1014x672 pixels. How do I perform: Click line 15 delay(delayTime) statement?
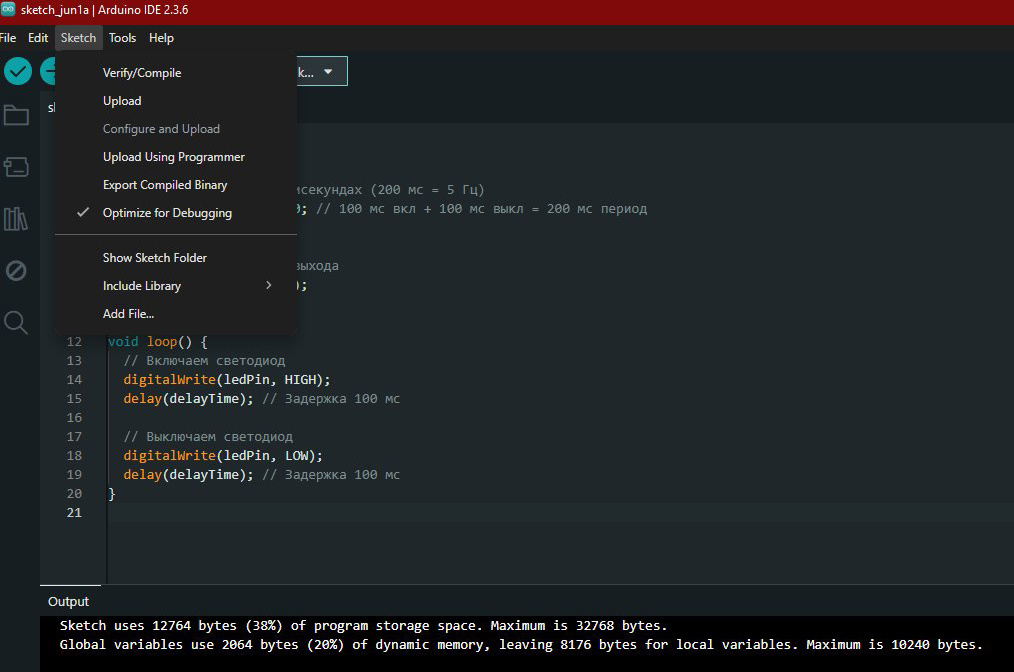pyautogui.click(x=189, y=398)
